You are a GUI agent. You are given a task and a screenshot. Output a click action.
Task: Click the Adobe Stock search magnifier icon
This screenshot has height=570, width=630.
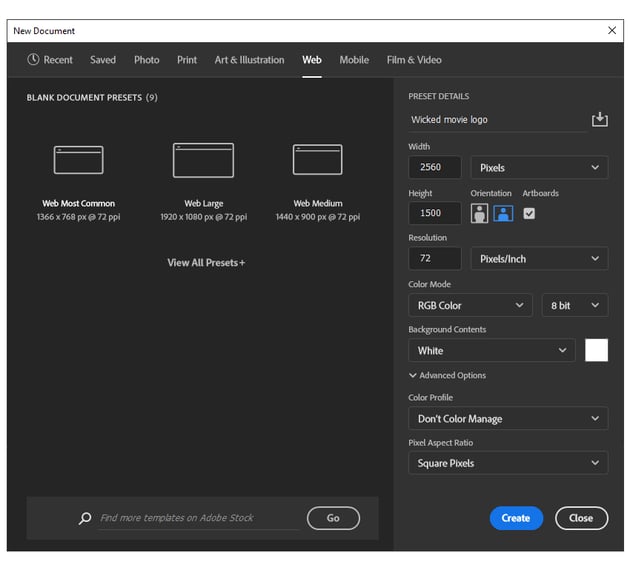click(x=85, y=518)
